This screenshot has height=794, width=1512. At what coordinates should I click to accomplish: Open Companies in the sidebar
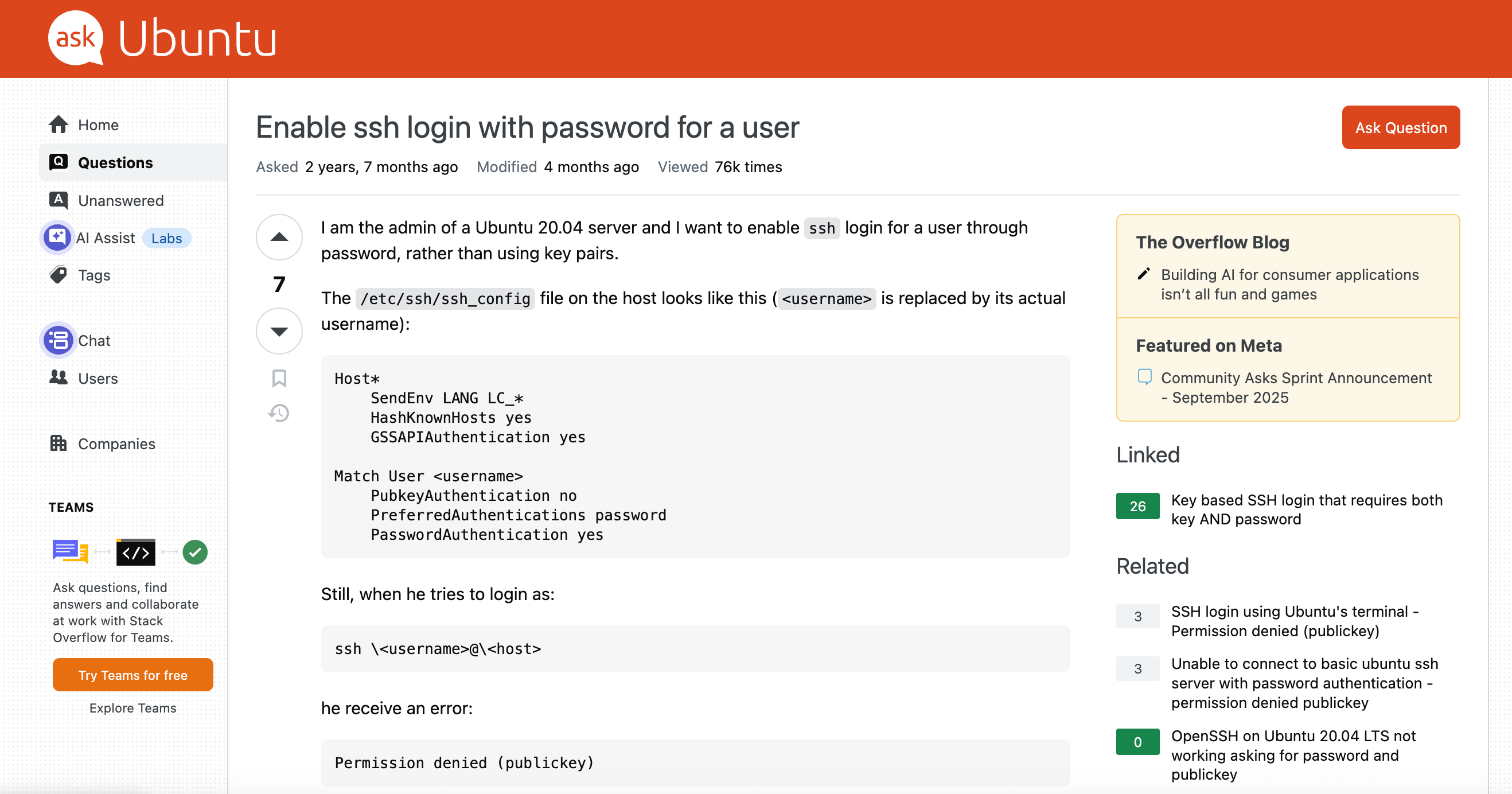point(116,444)
